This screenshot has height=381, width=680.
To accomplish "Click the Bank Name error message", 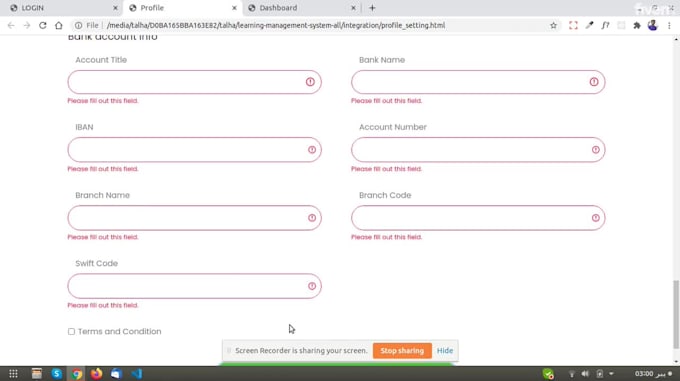I will (x=386, y=101).
